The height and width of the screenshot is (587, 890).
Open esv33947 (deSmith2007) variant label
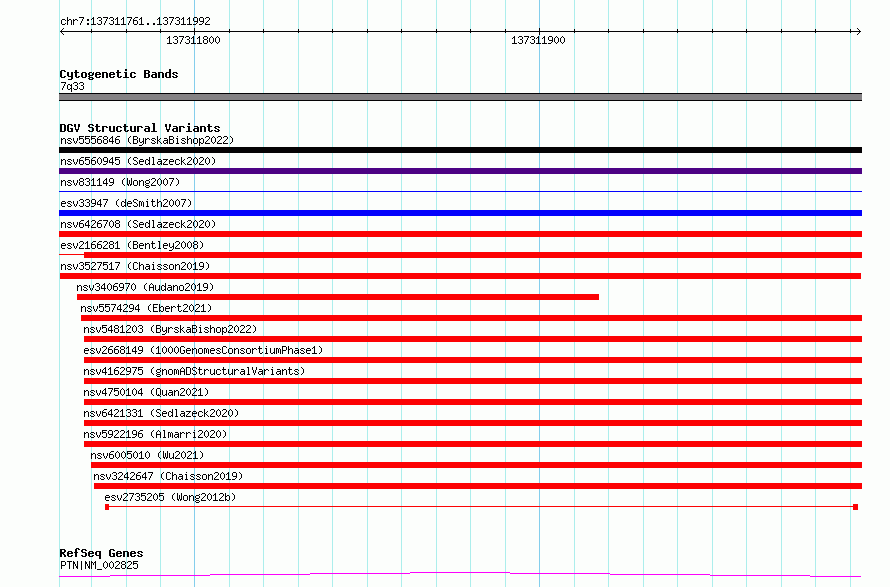click(126, 203)
